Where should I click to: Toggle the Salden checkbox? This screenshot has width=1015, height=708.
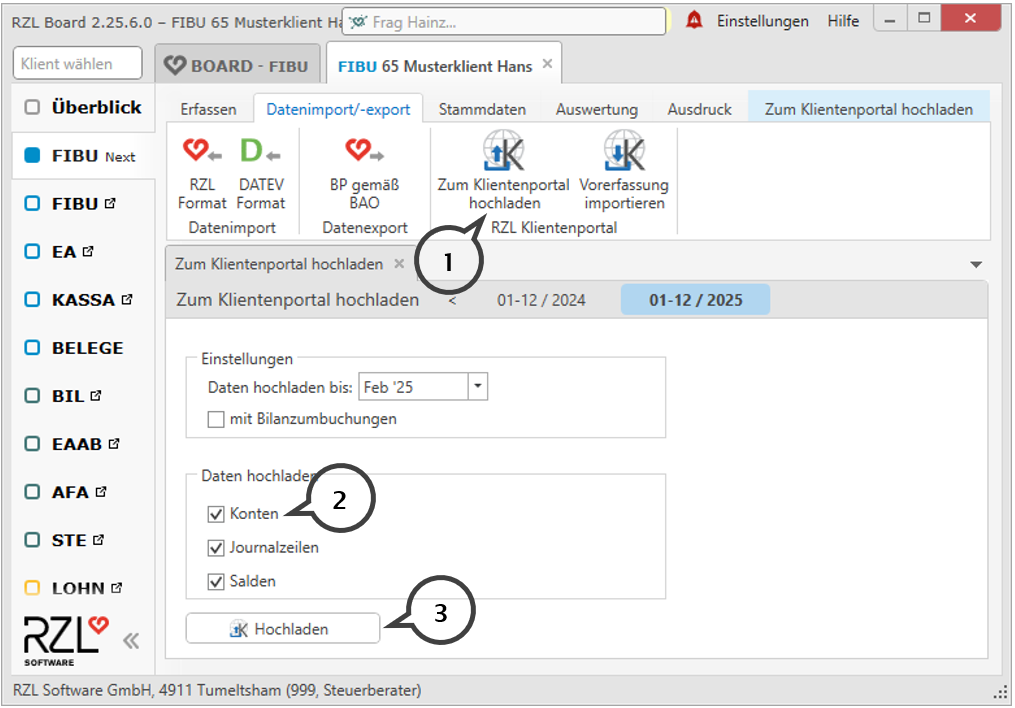tap(216, 581)
